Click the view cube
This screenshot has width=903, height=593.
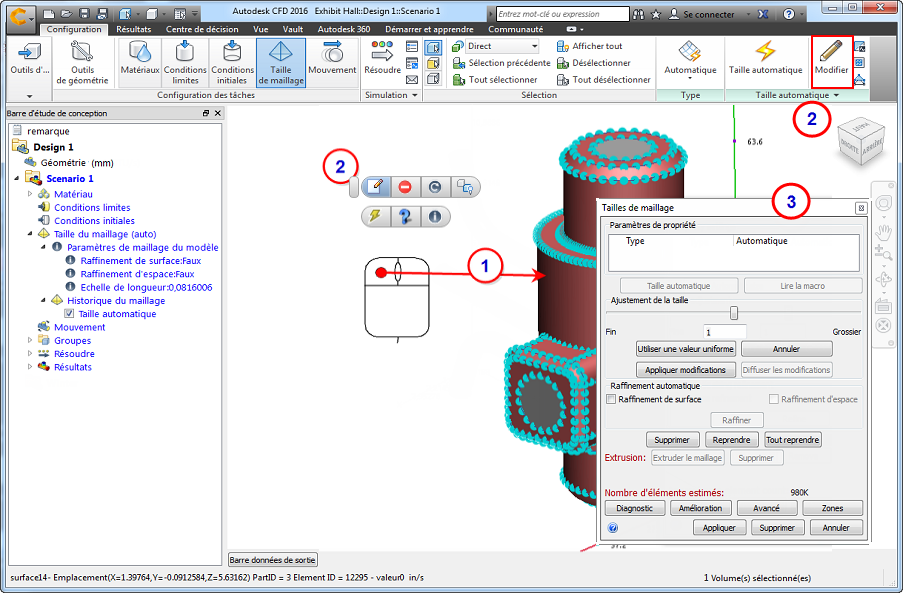coord(861,142)
